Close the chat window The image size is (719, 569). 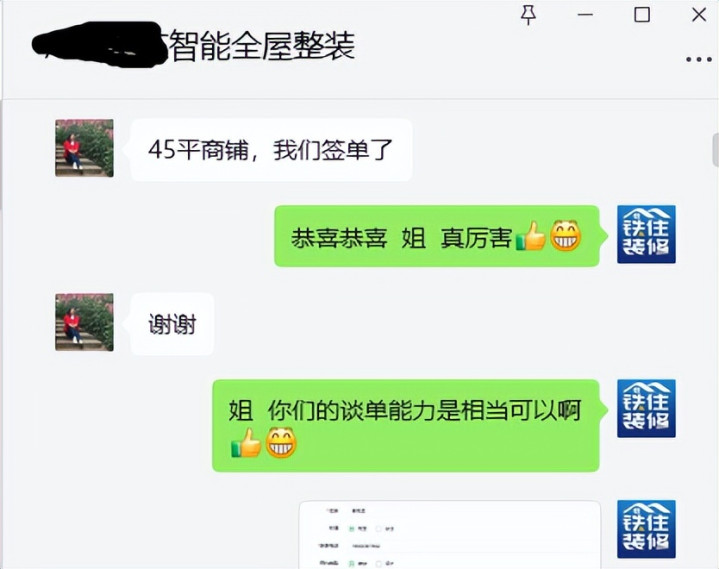tap(699, 15)
